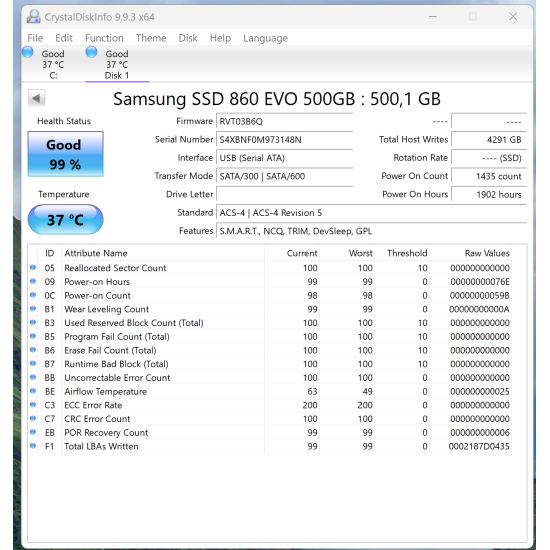Image resolution: width=550 pixels, height=550 pixels.
Task: Click the blue status orb for disk C:
Action: point(27,52)
